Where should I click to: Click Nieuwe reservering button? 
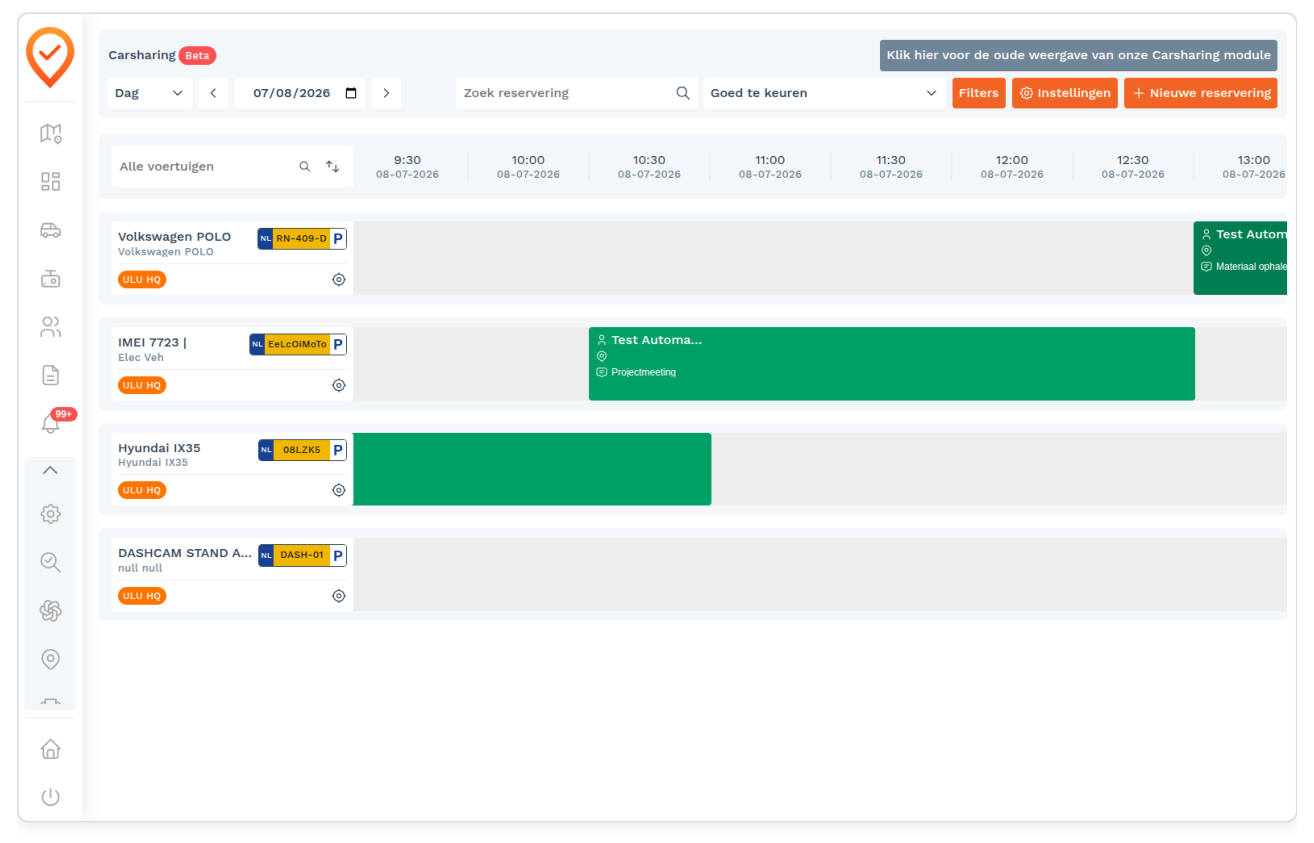1201,93
